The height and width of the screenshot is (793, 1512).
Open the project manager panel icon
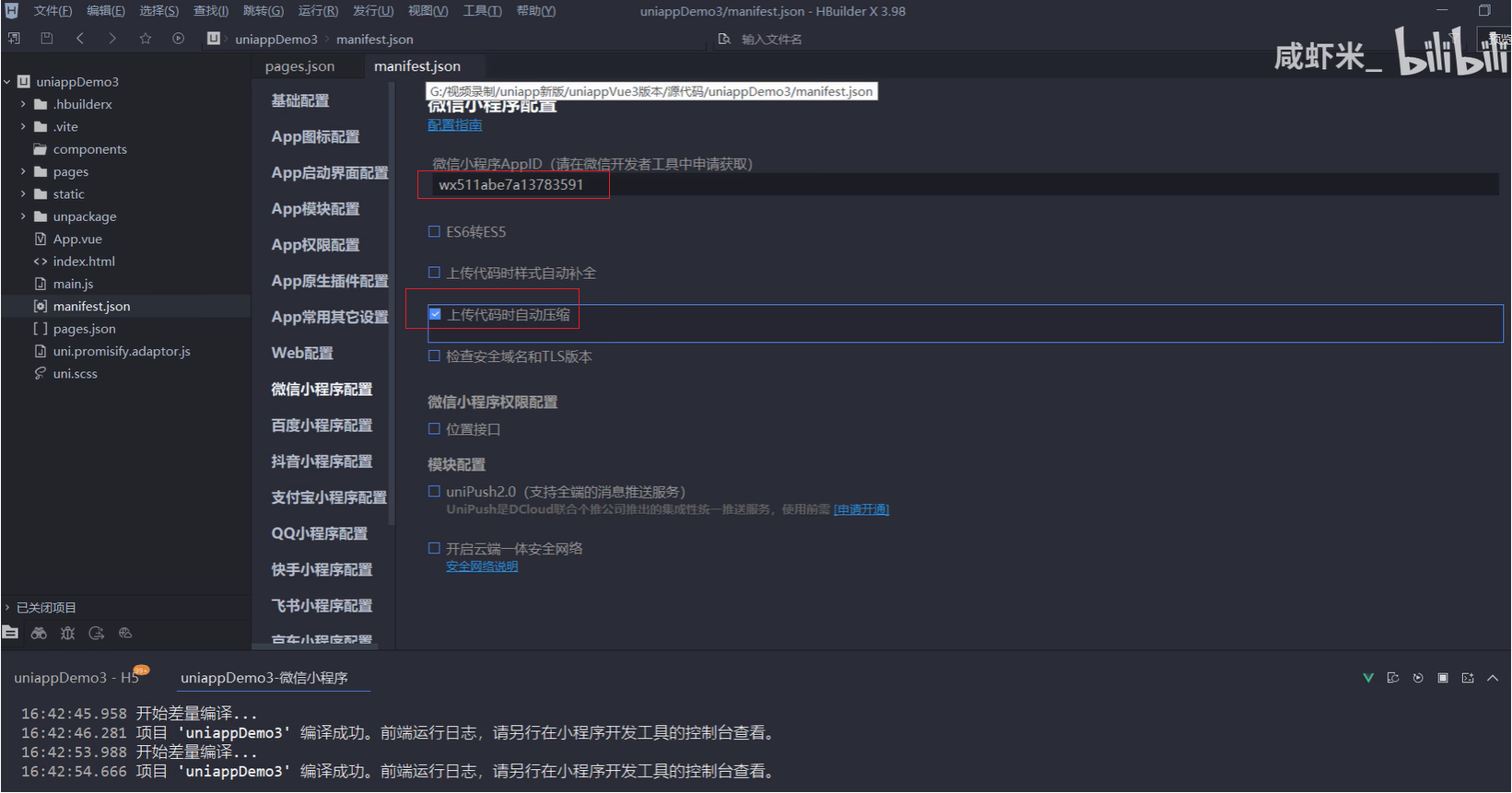click(x=10, y=633)
